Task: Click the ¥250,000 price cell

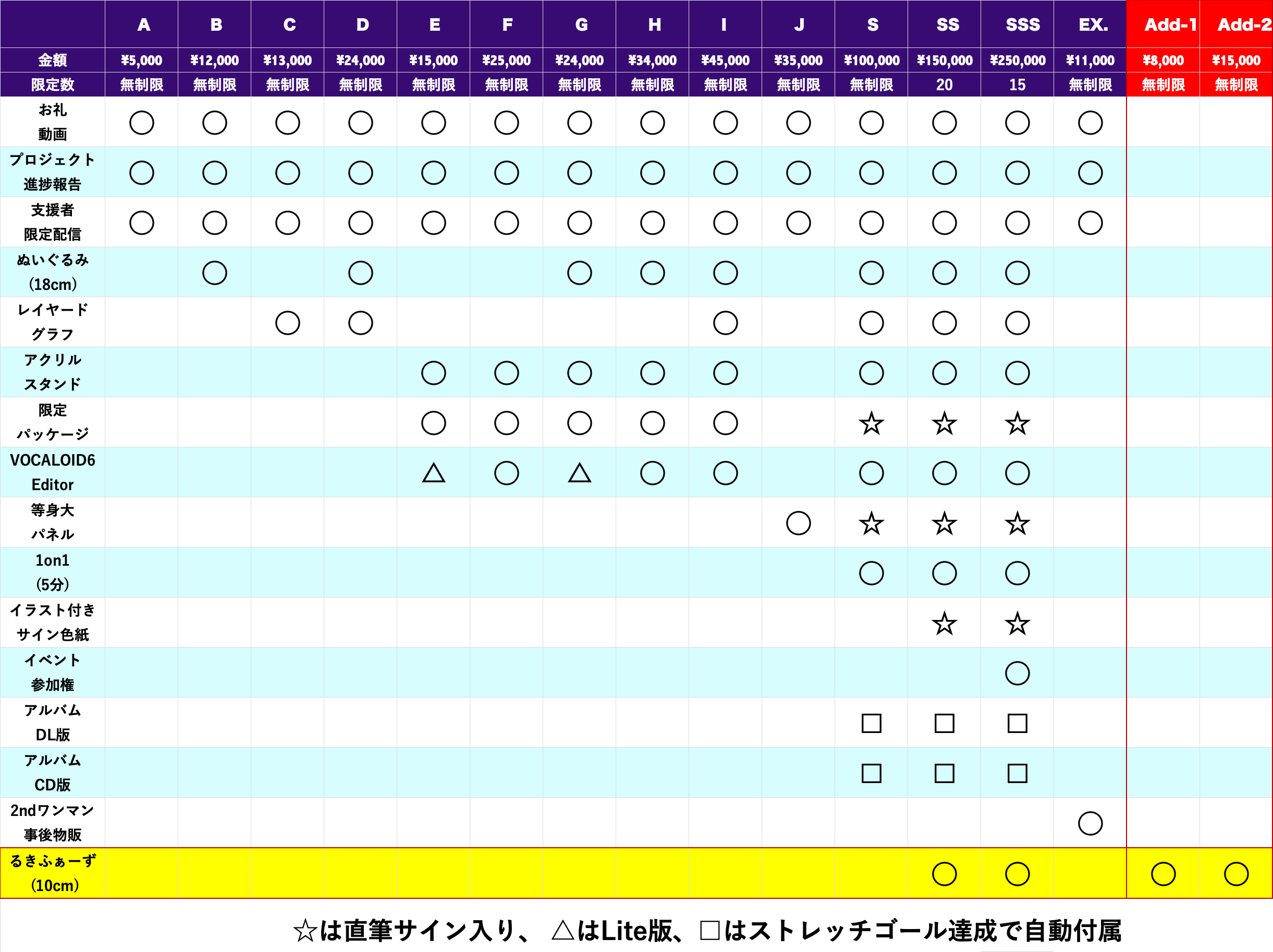Action: click(x=1017, y=60)
